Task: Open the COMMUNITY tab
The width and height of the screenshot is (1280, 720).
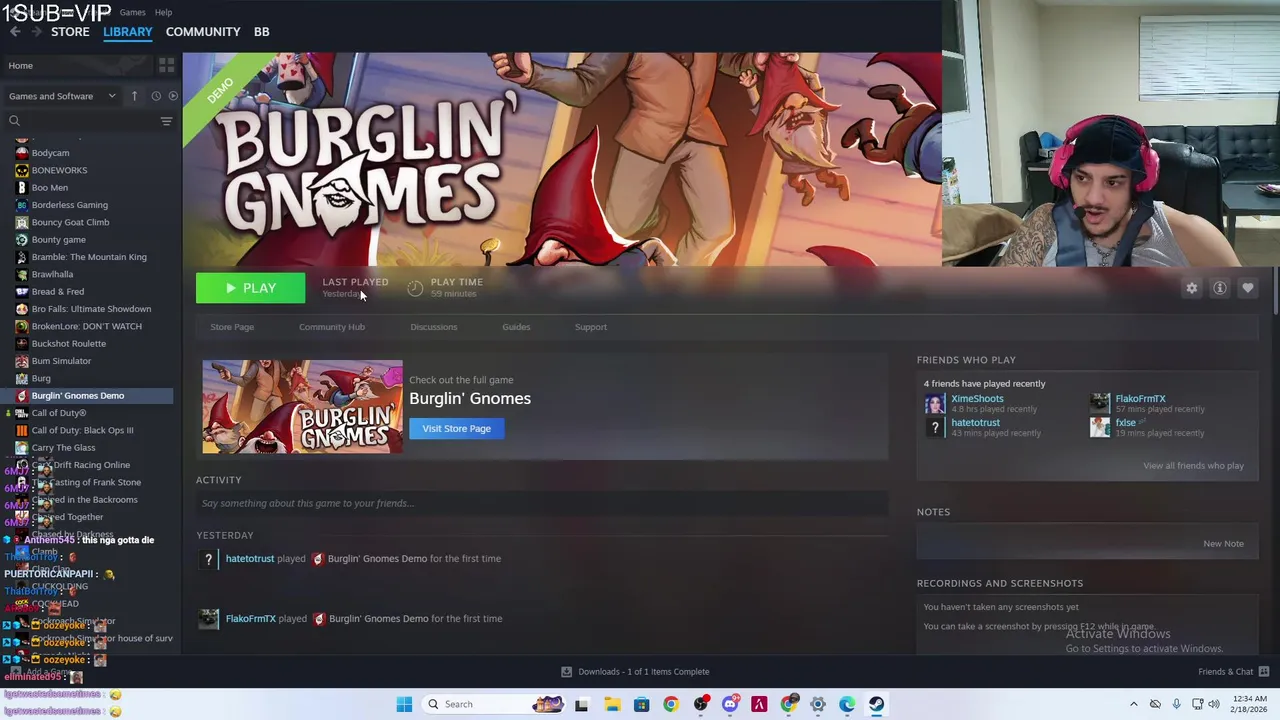Action: pos(203,32)
